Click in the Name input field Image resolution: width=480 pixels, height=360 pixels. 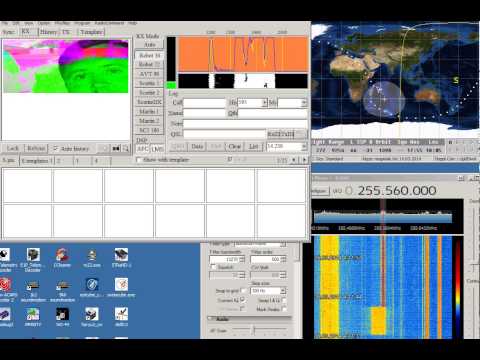(205, 113)
